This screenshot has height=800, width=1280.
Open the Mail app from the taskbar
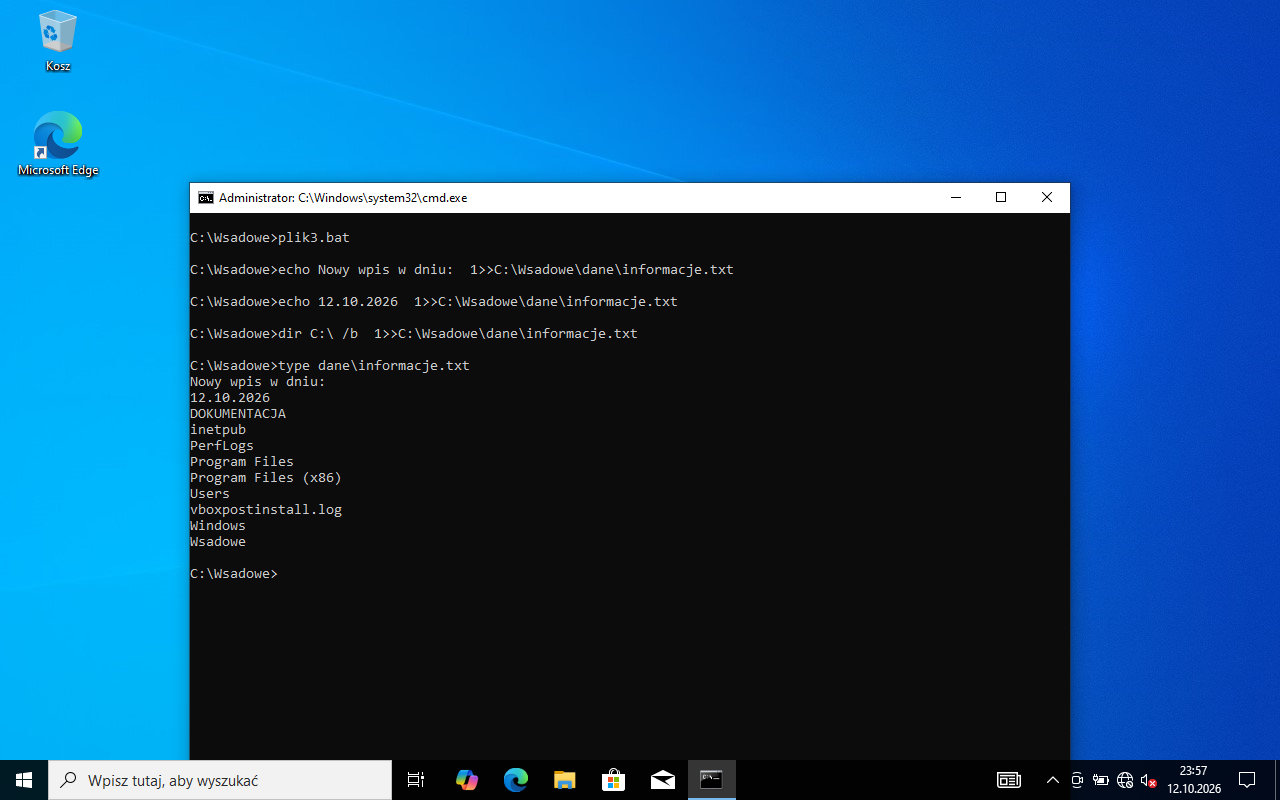[662, 780]
